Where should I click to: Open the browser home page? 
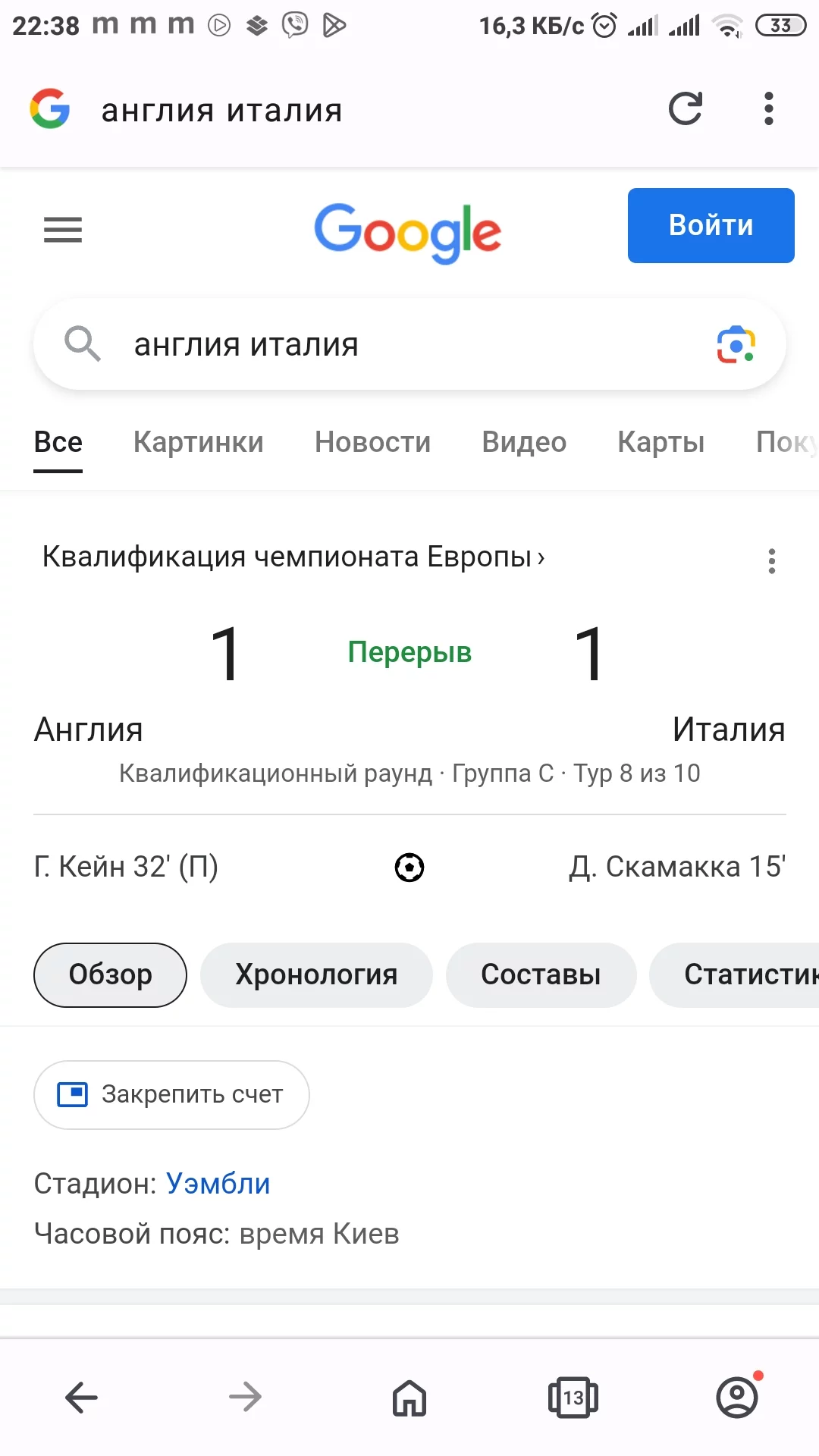tap(409, 1396)
